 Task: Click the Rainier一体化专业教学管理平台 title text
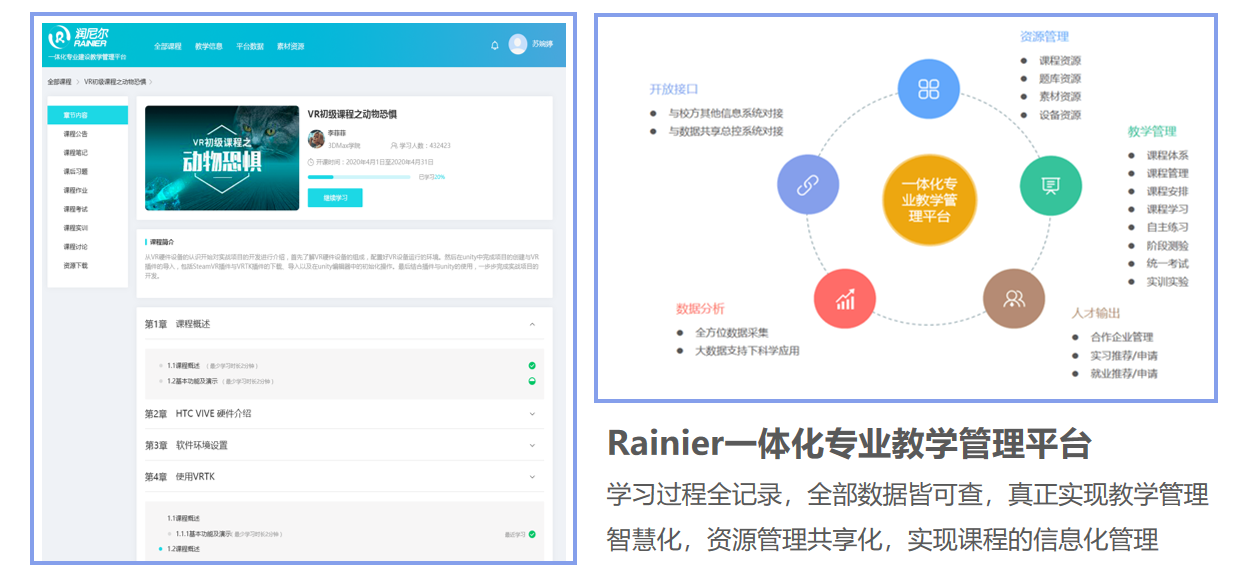click(x=849, y=442)
